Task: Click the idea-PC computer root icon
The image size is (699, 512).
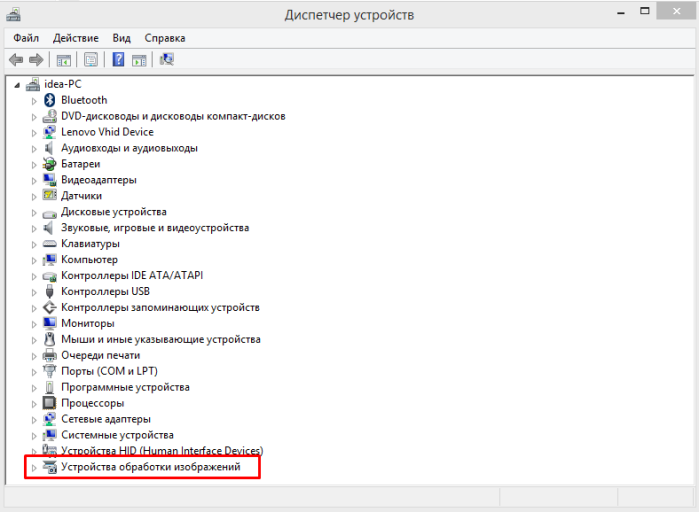Action: coord(33,84)
